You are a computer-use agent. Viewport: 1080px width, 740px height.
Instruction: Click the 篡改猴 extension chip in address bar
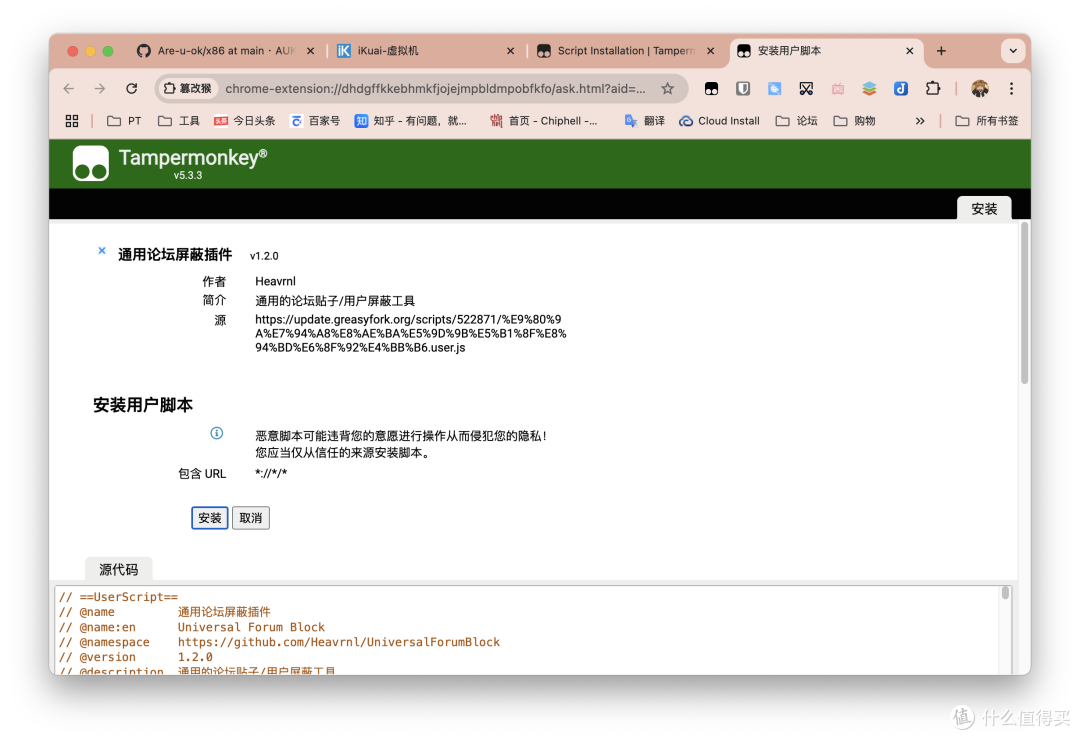[x=187, y=88]
